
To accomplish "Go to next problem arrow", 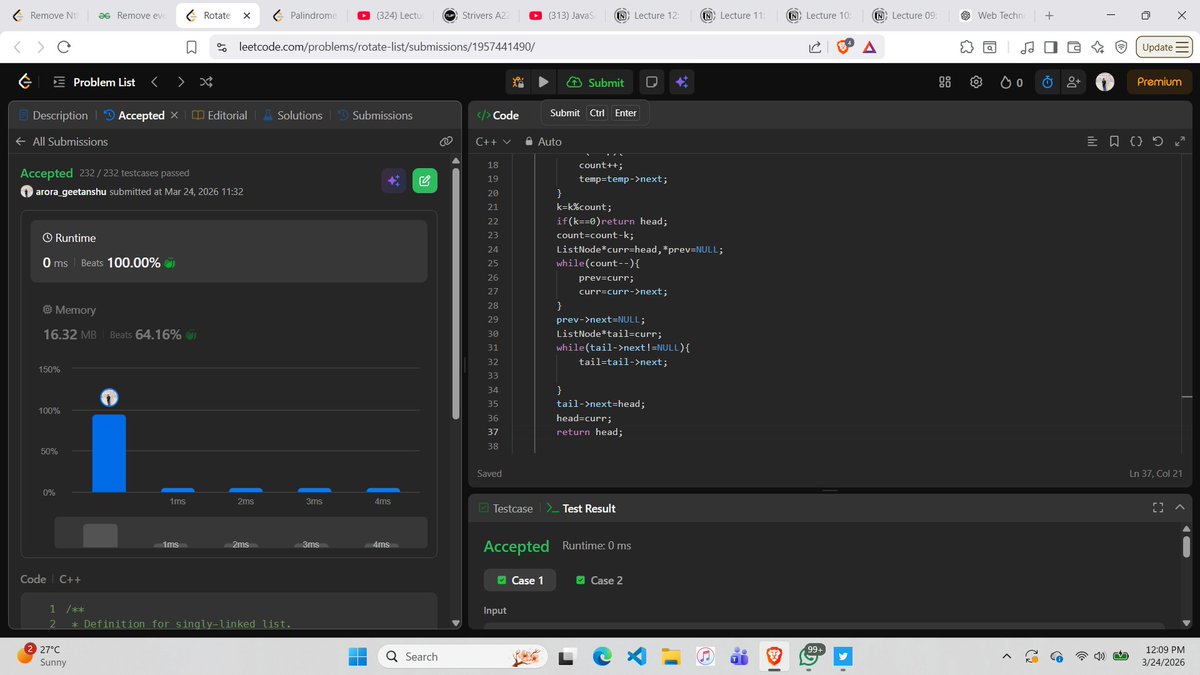I will 180,82.
